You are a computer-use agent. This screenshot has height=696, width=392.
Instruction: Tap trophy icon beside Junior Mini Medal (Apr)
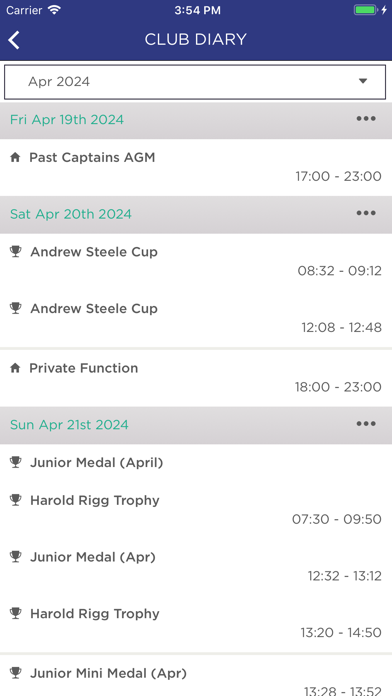click(x=16, y=673)
